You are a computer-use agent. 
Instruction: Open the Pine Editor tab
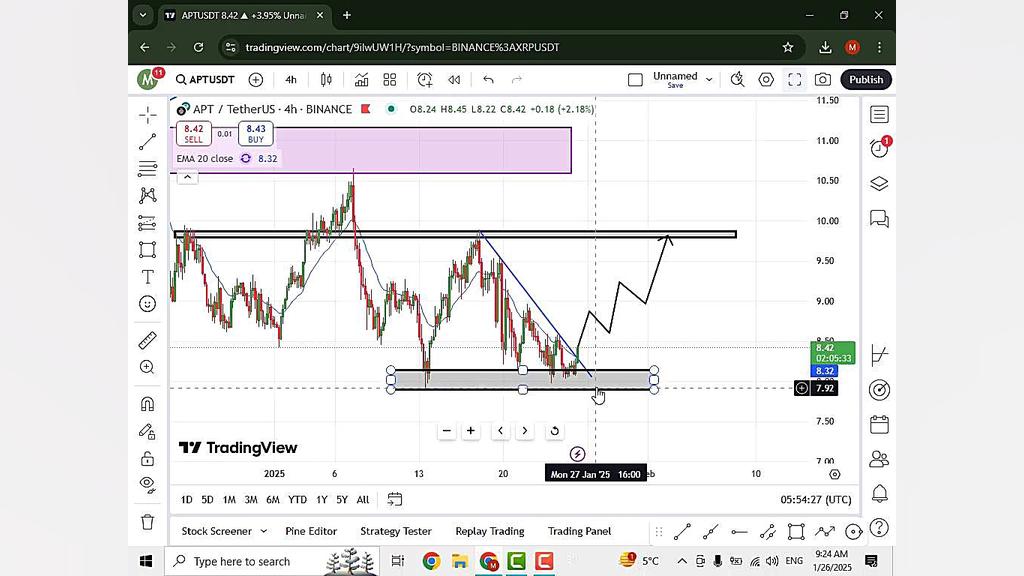(x=311, y=531)
